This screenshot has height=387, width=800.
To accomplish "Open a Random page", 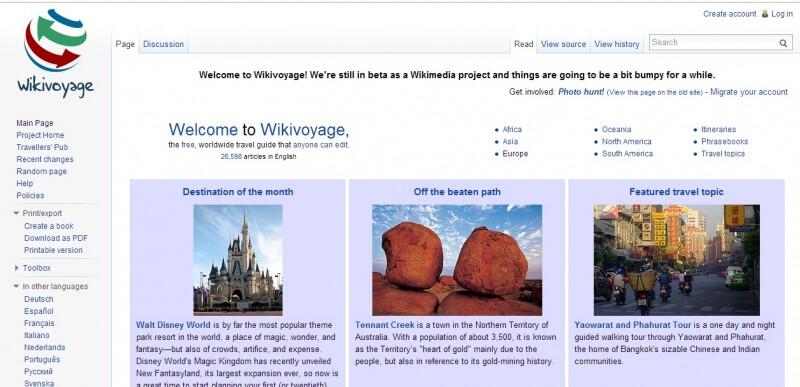I will [x=41, y=171].
